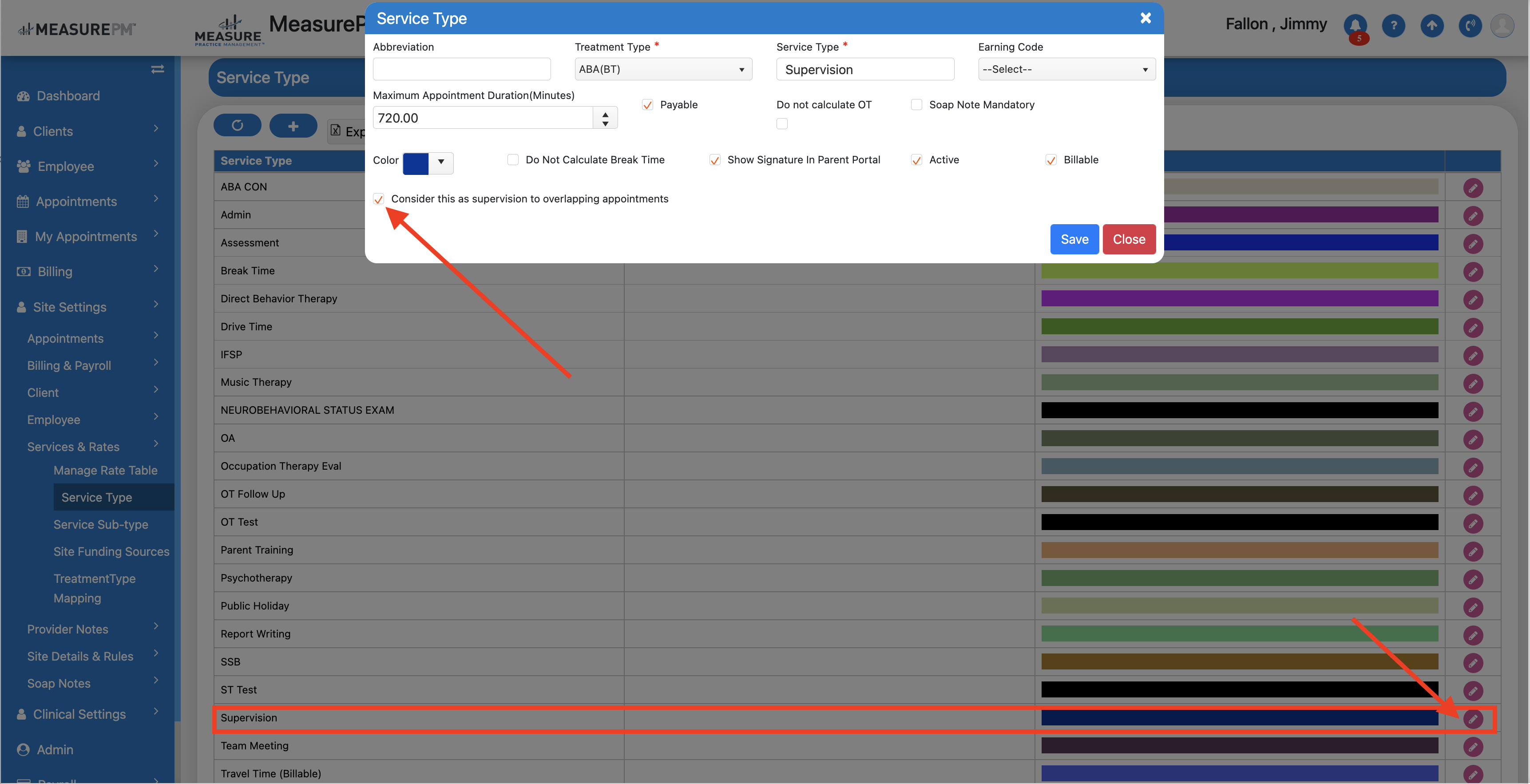
Task: Open the Earning Code select dropdown
Action: pyautogui.click(x=1066, y=70)
